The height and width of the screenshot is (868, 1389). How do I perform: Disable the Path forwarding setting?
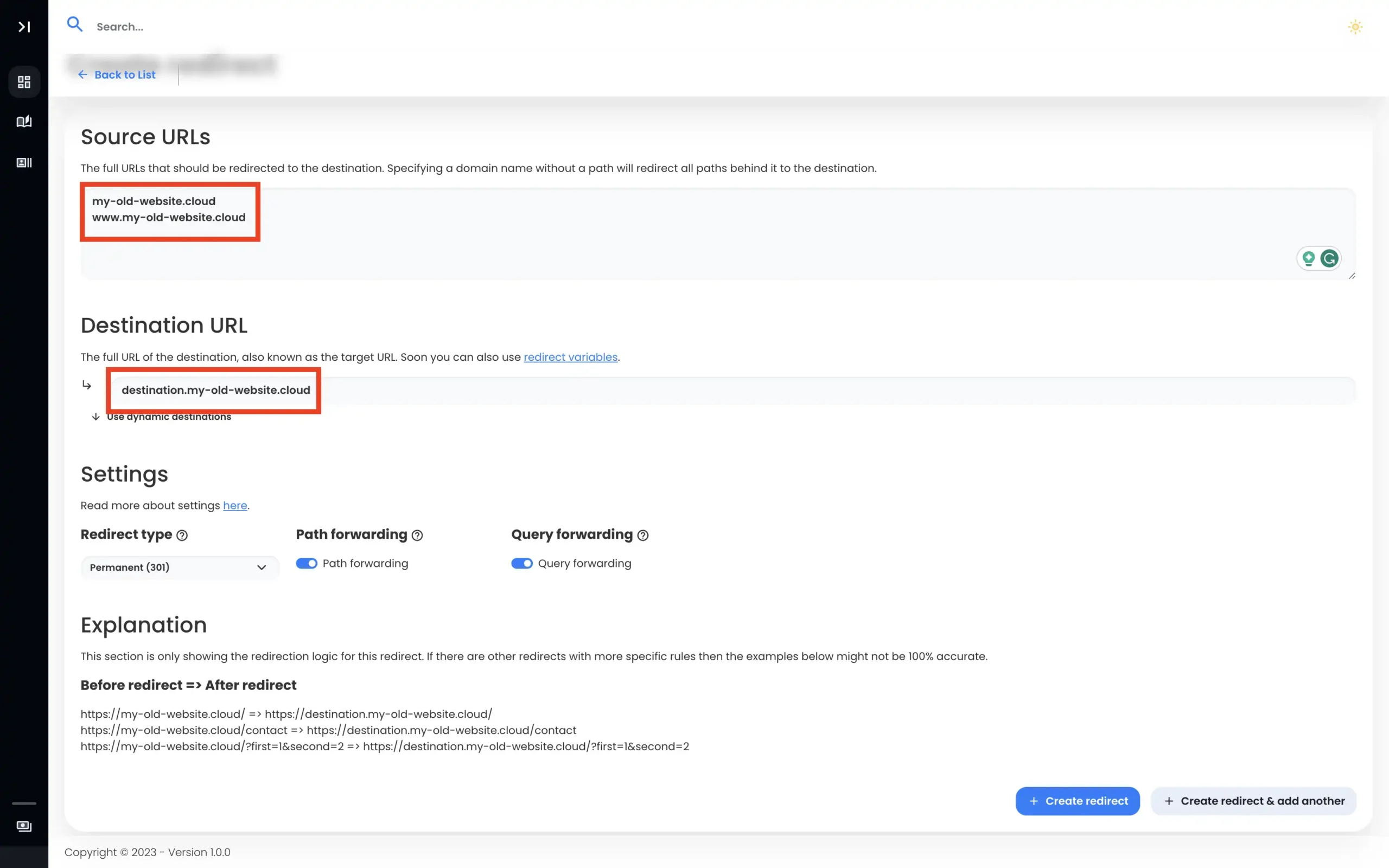coord(306,563)
